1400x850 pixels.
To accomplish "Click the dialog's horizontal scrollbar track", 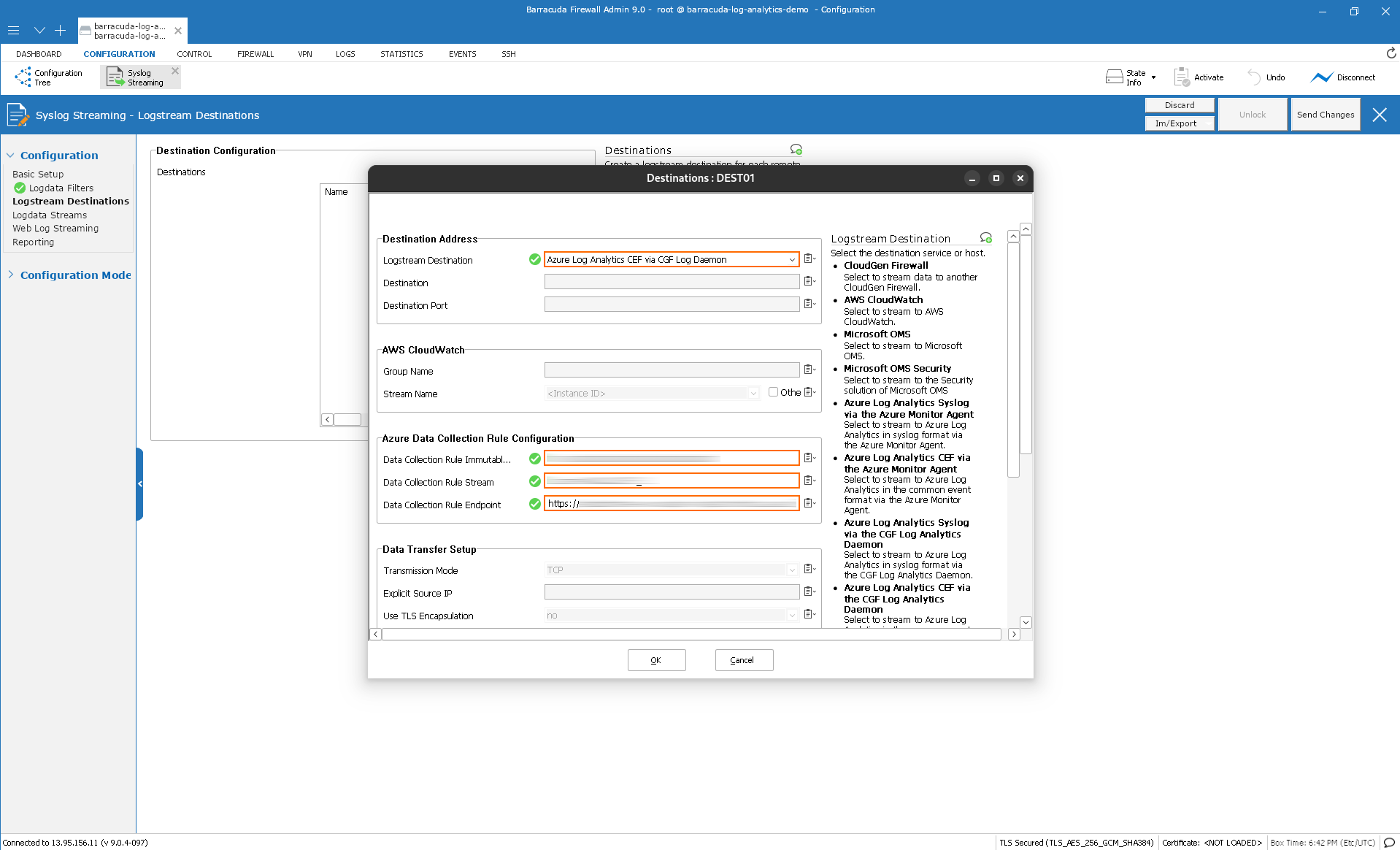I will click(691, 635).
